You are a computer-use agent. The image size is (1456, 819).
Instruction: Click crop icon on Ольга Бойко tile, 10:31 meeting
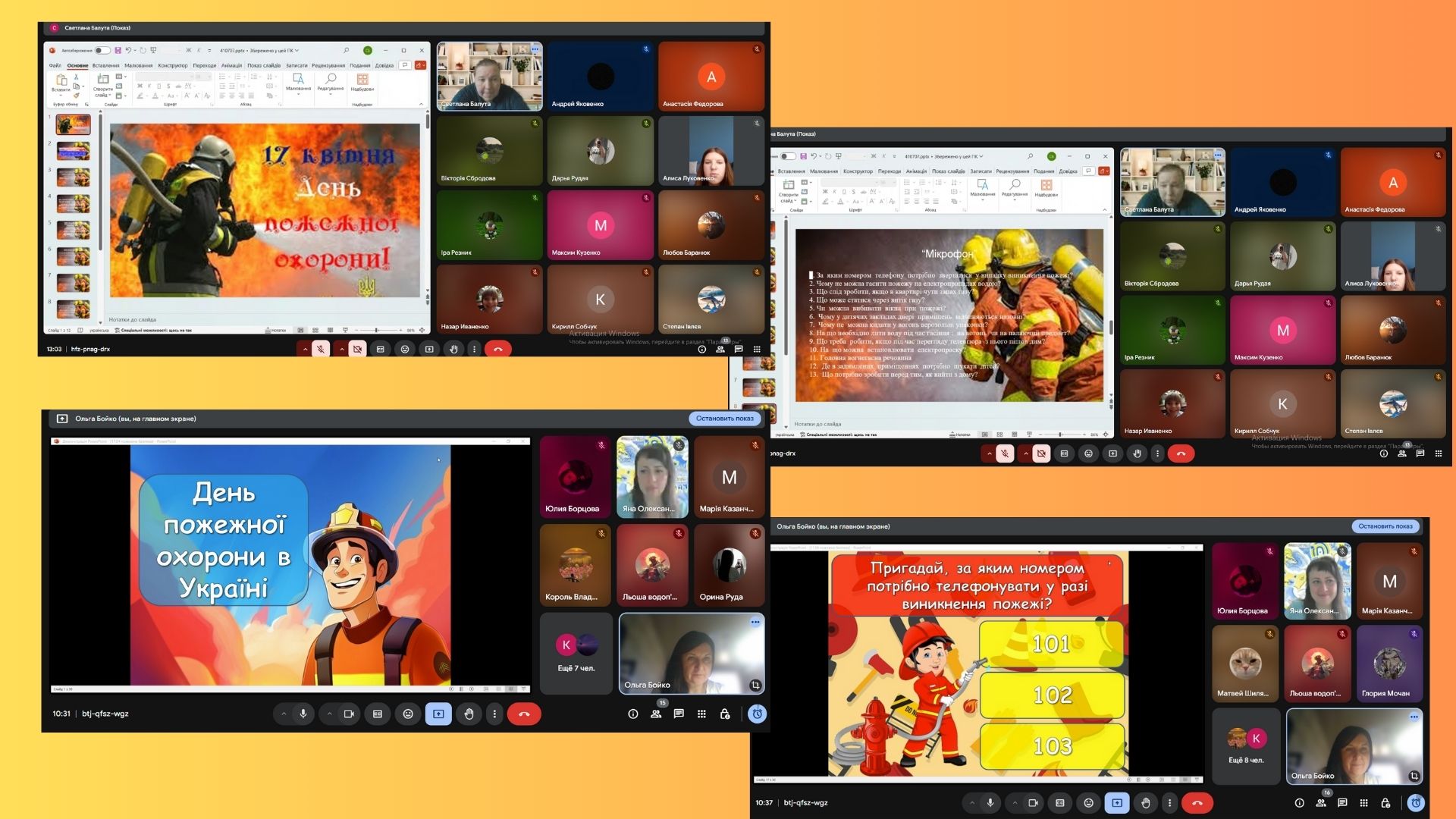coord(755,685)
